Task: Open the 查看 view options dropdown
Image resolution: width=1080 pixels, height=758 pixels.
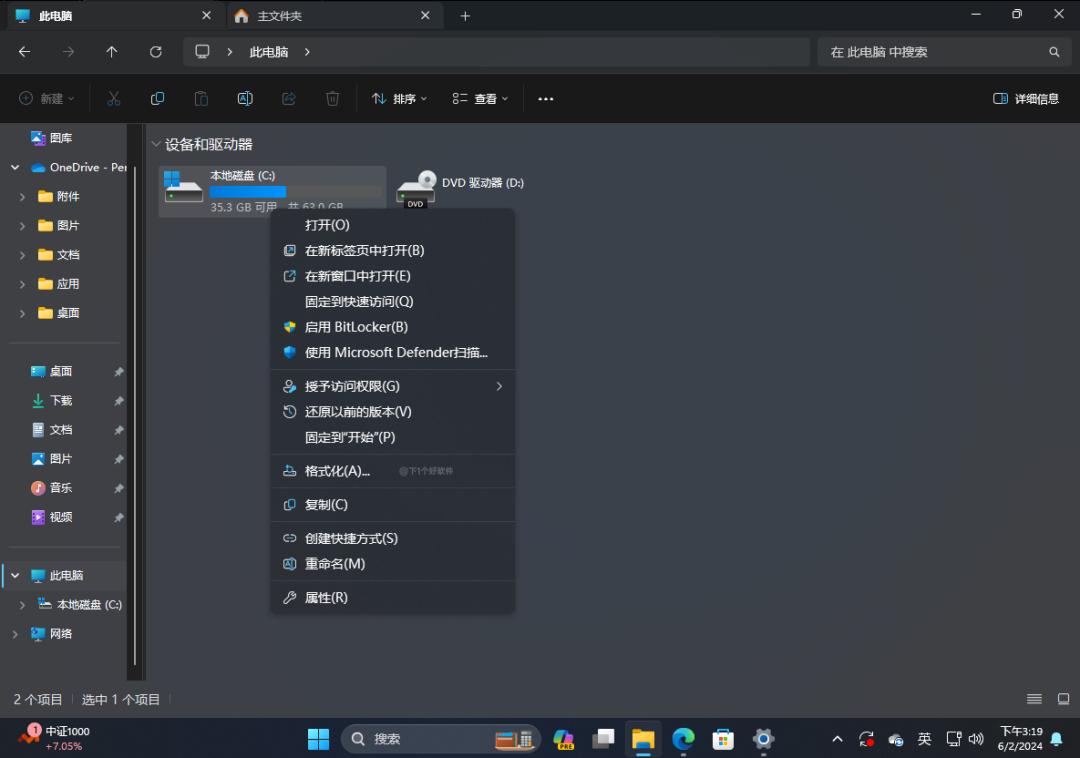Action: (480, 98)
